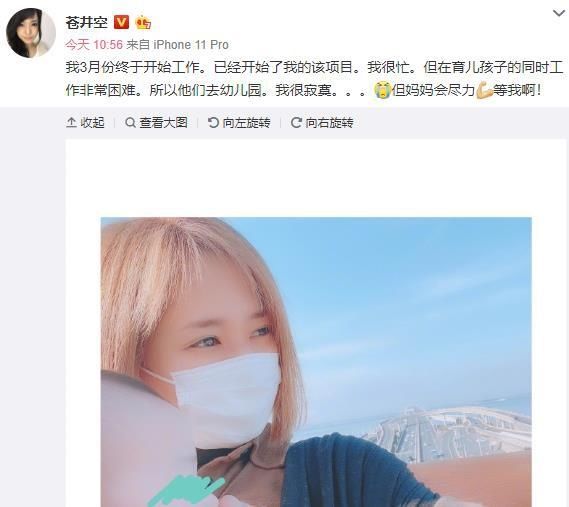Viewport: 569px width, 507px height.
Task: Click the orange V verified badge
Action: point(121,23)
